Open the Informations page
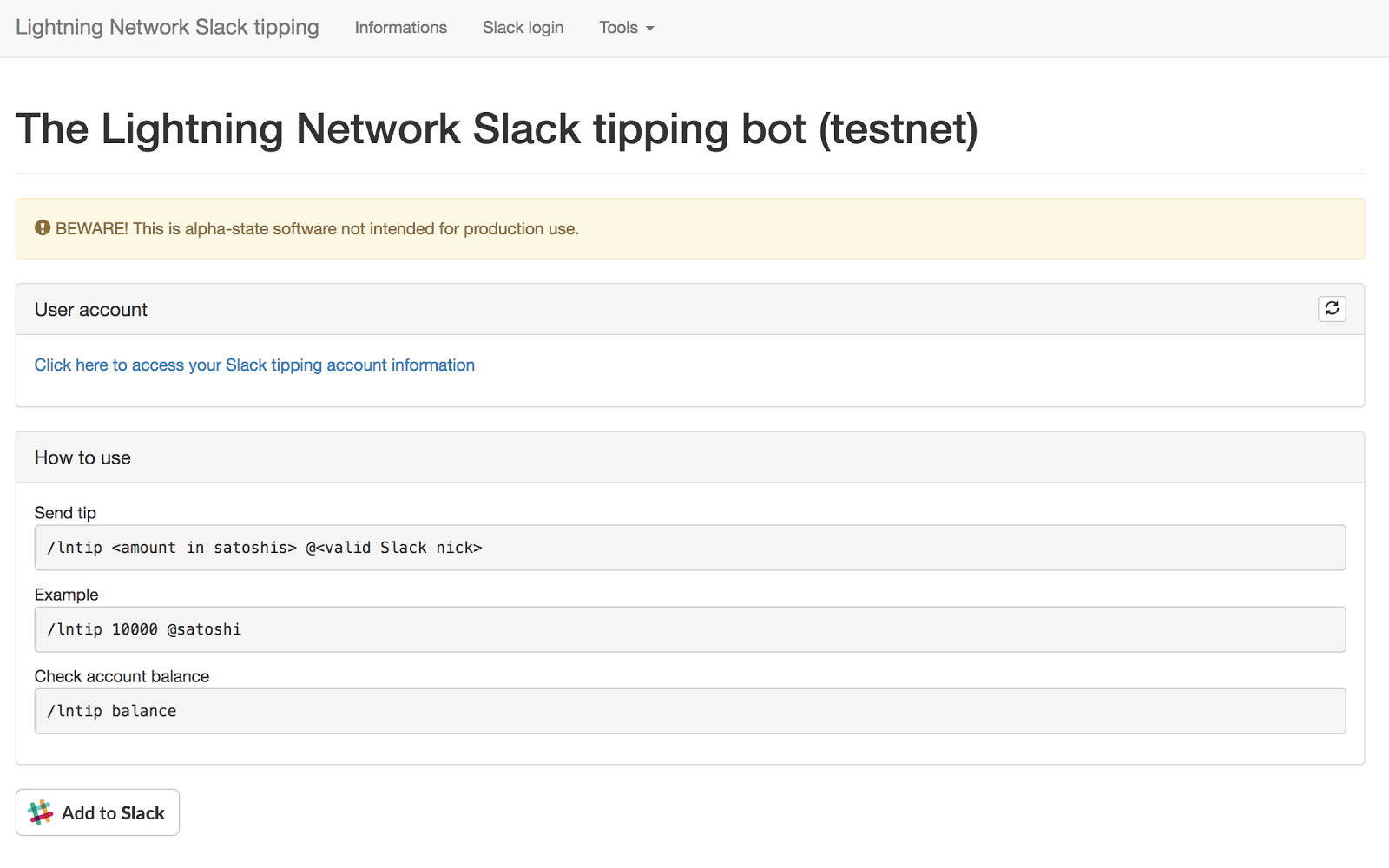 [x=400, y=27]
